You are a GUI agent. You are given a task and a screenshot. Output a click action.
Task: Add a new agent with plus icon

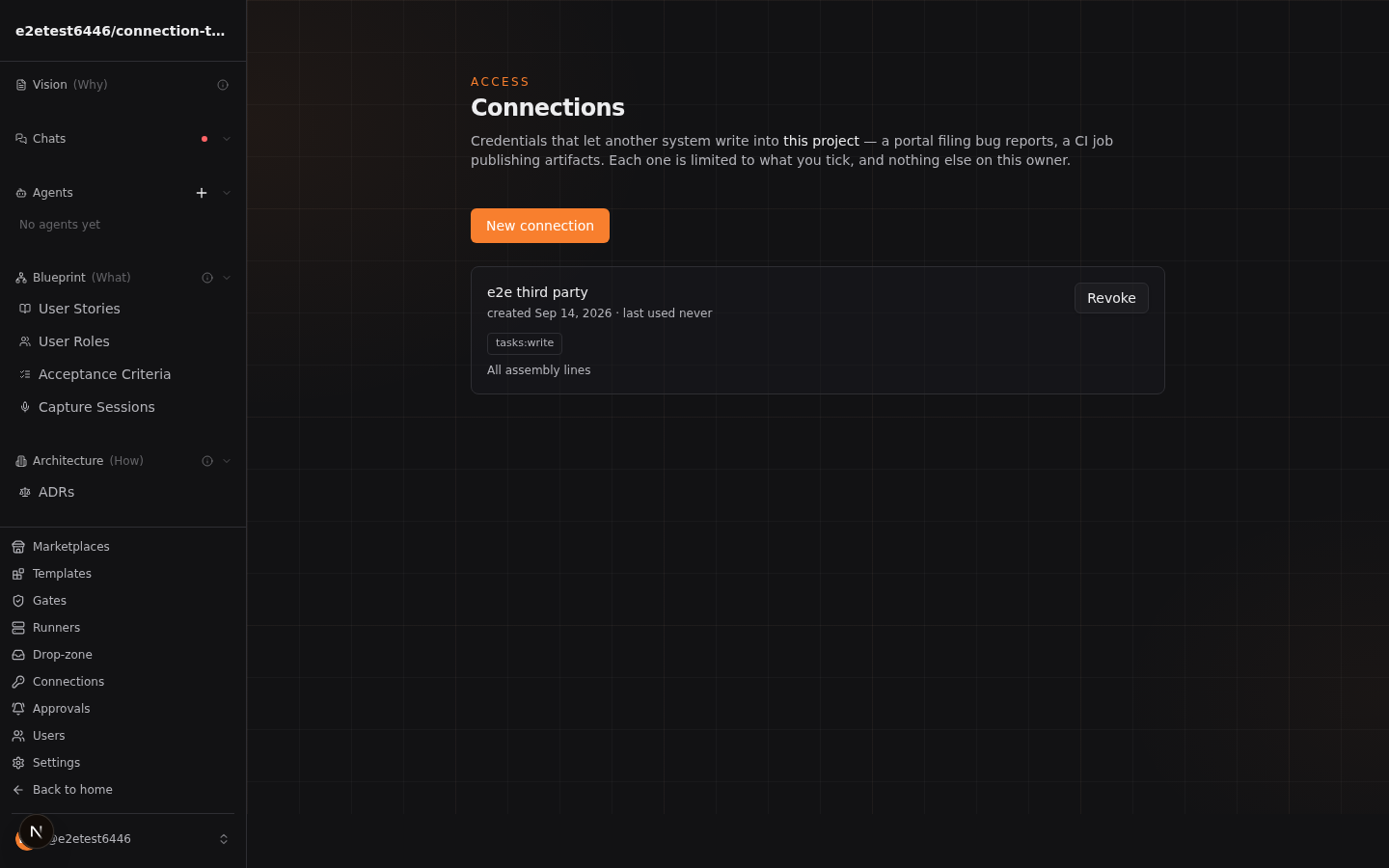(x=202, y=193)
